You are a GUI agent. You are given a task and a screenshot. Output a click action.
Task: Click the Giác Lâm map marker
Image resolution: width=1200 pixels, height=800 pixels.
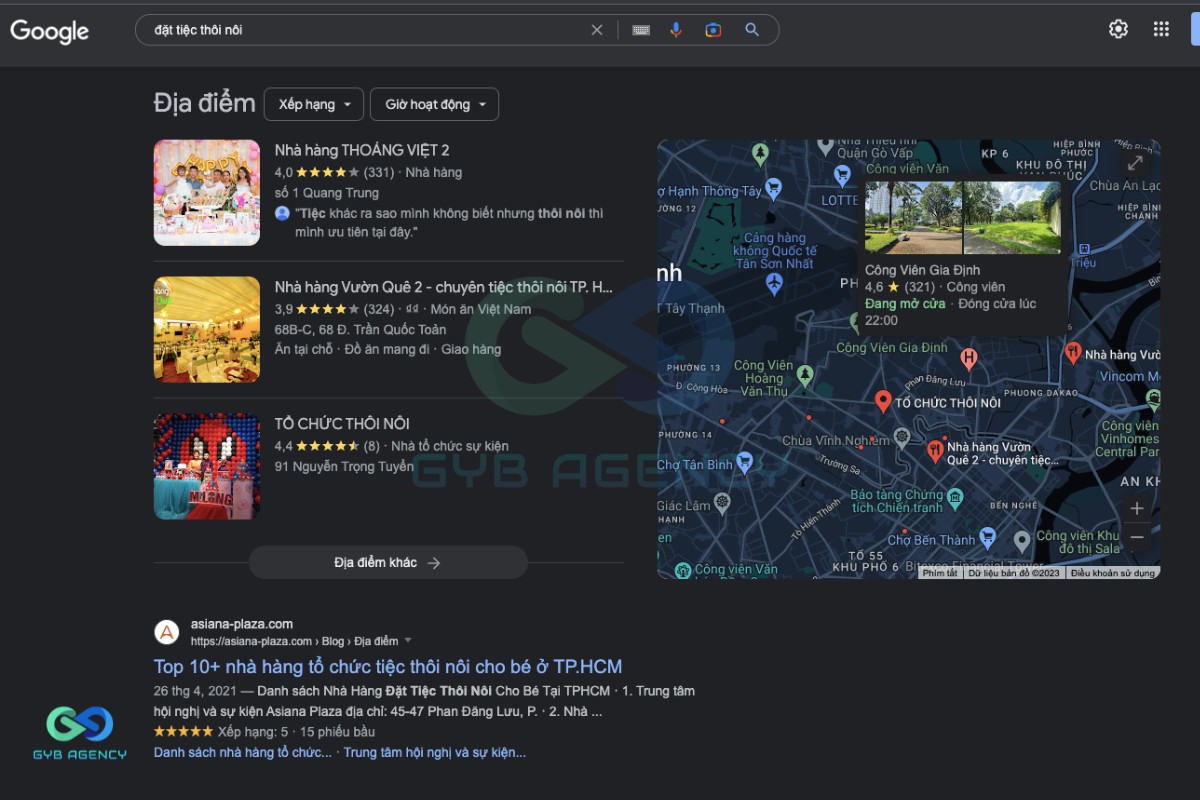coord(722,503)
